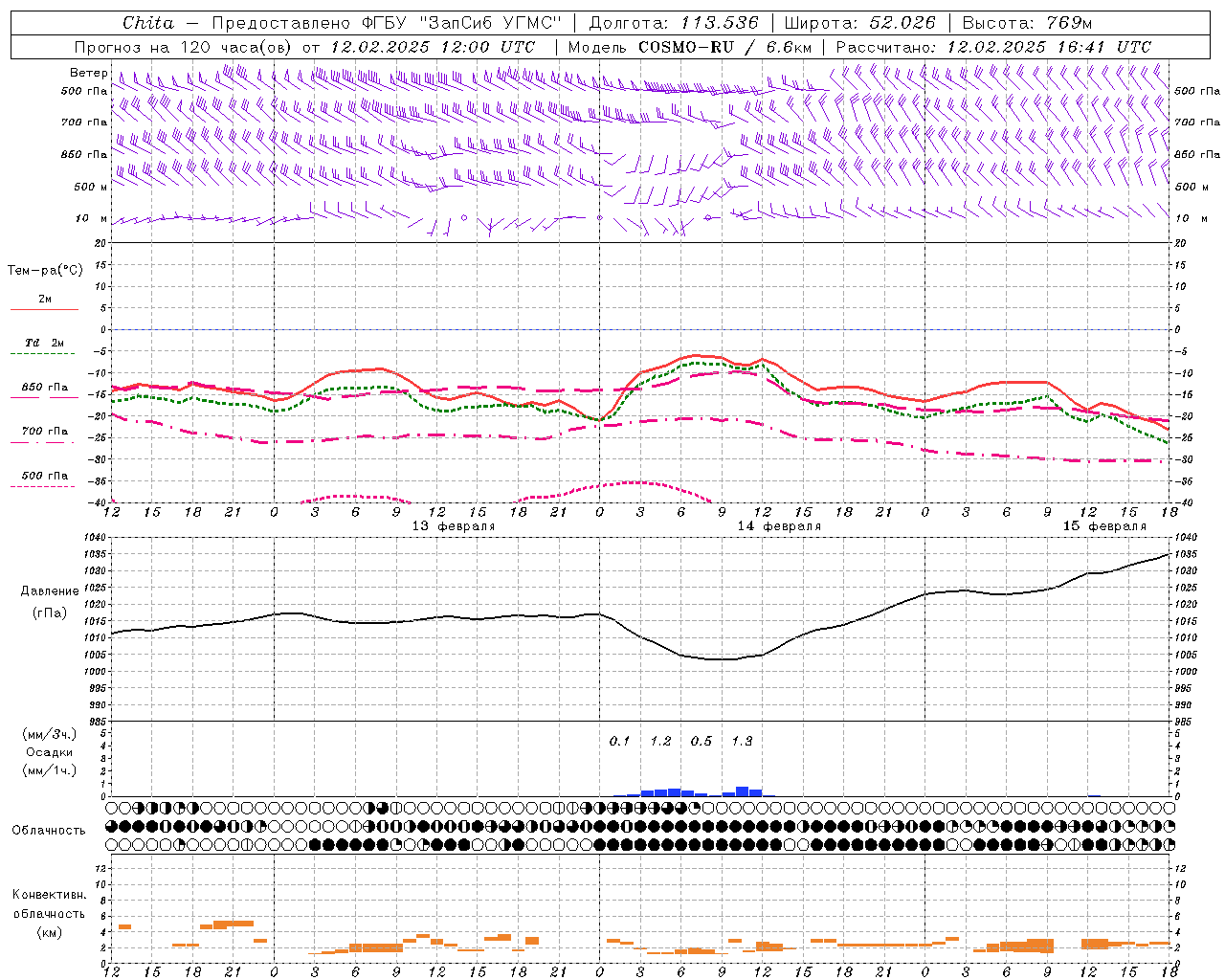
Task: Click the "Рассчитано: 12.02.2025 16:41 UTC" text
Action: (x=993, y=47)
